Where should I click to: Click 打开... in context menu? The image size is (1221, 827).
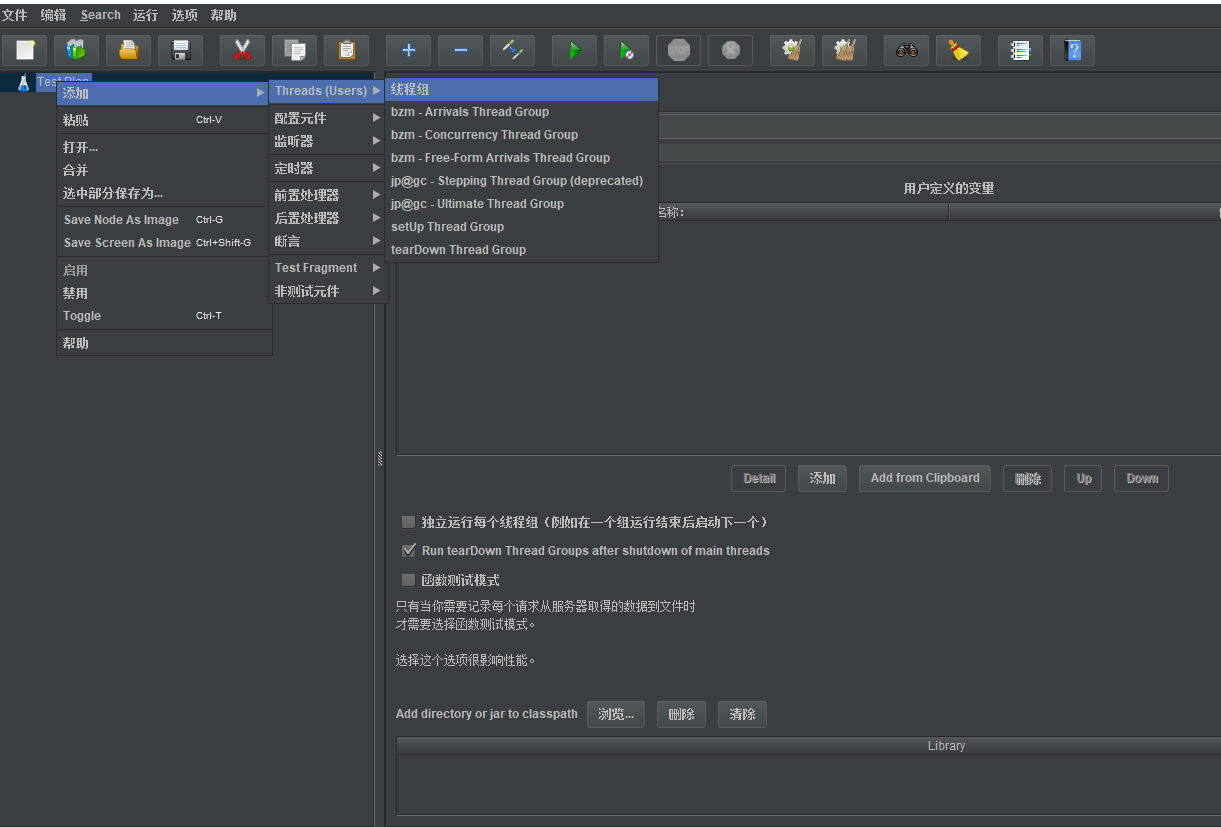pos(164,147)
